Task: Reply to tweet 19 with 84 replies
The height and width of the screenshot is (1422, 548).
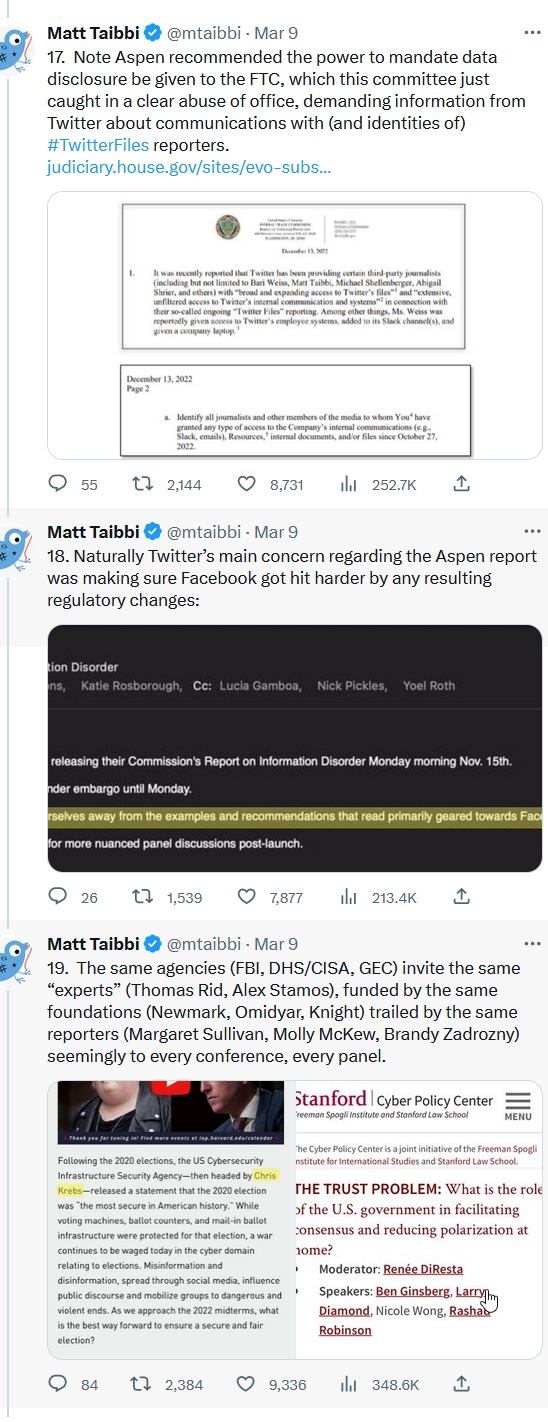Action: pyautogui.click(x=58, y=1384)
